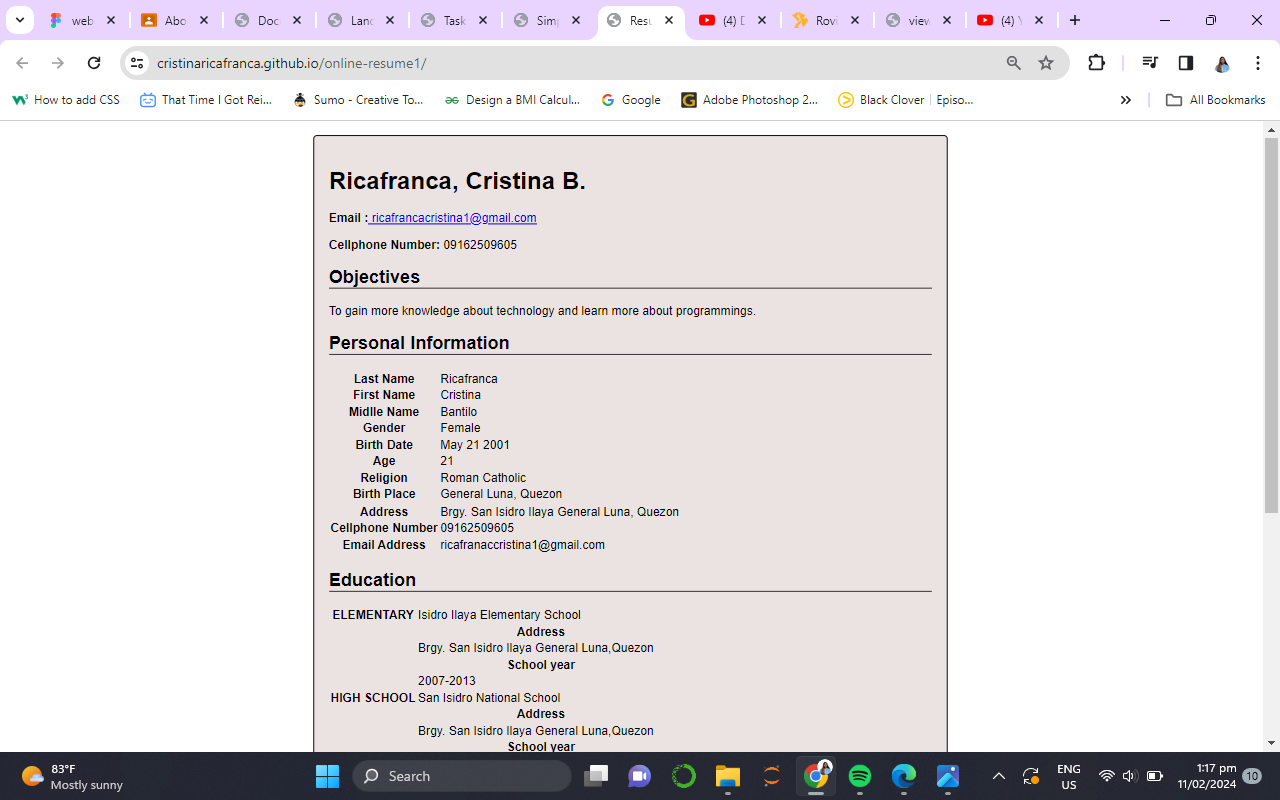Open the ENG US language switcher

1069,776
